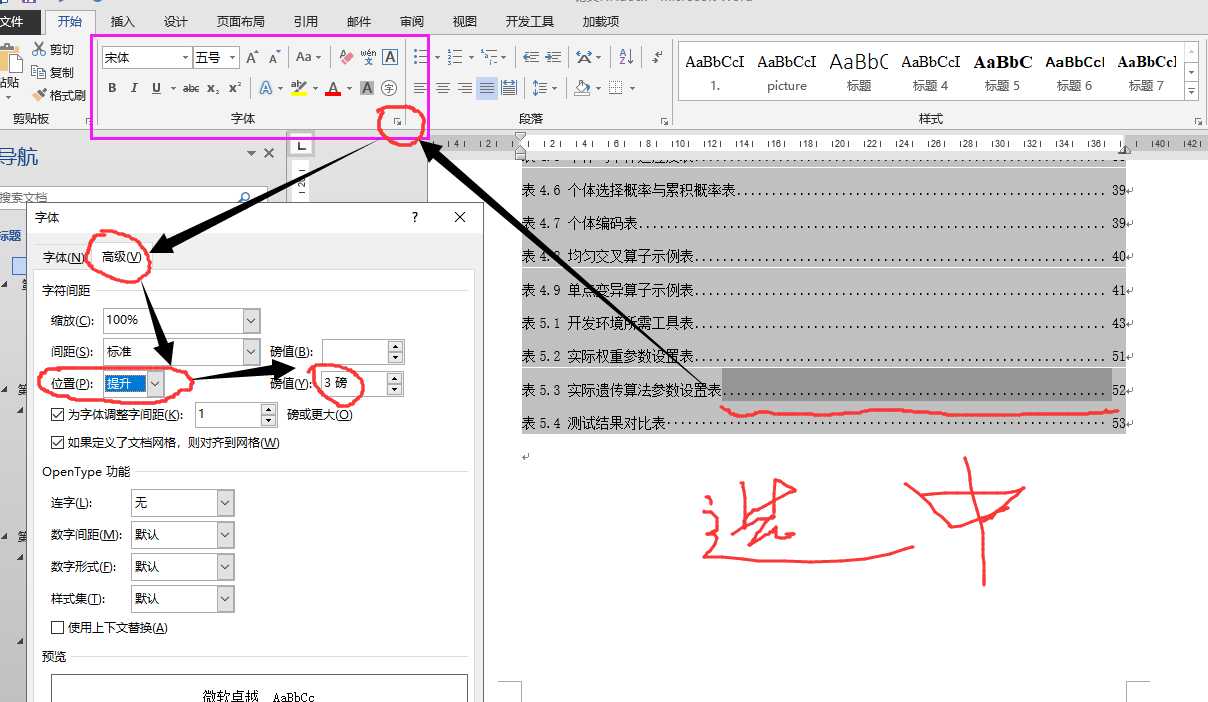Viewport: 1208px width, 702px height.
Task: Open the Number forms (数字形式) dropdown
Action: tap(226, 567)
